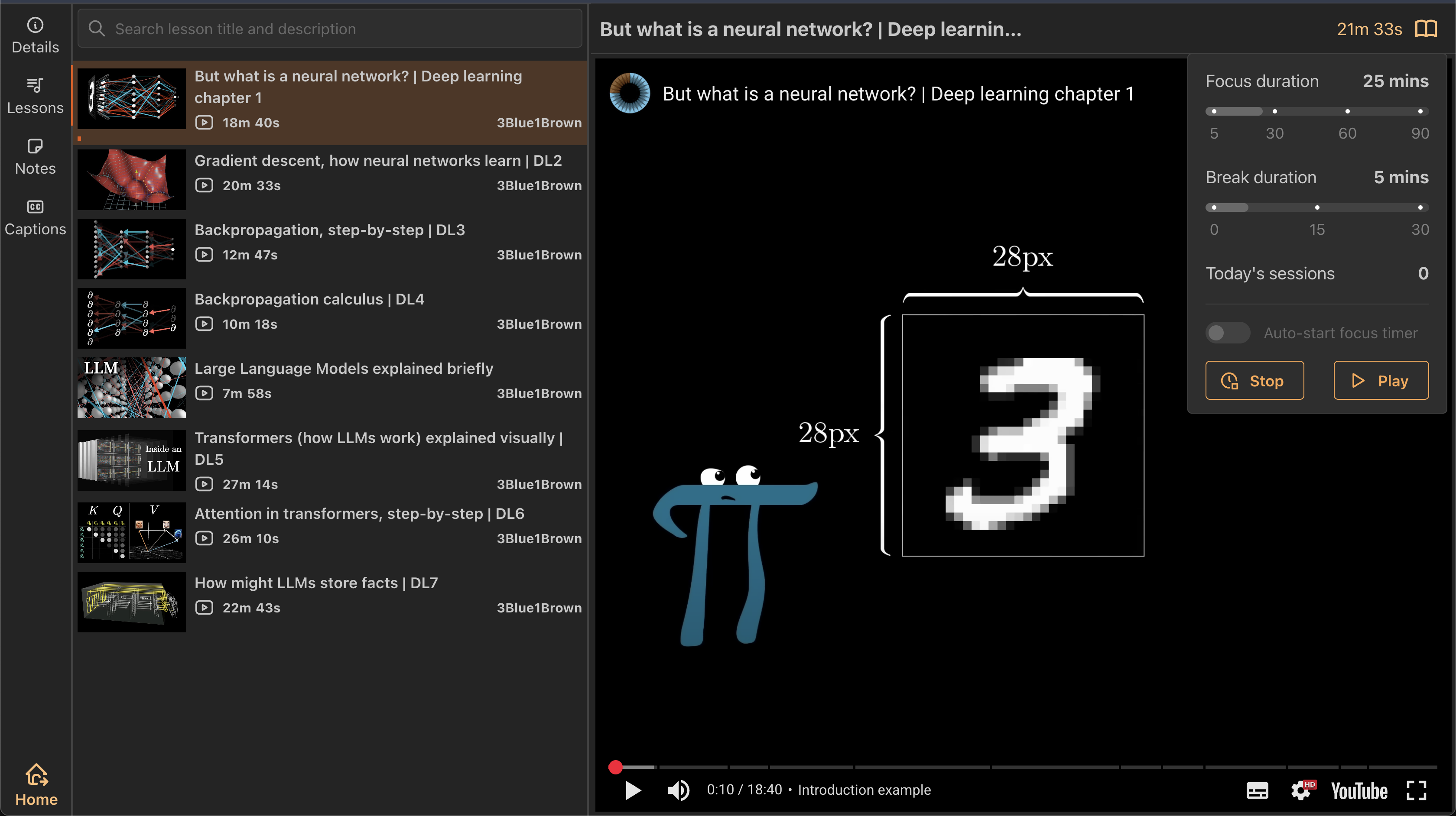
Task: Open the Captions sidebar panel
Action: point(35,215)
